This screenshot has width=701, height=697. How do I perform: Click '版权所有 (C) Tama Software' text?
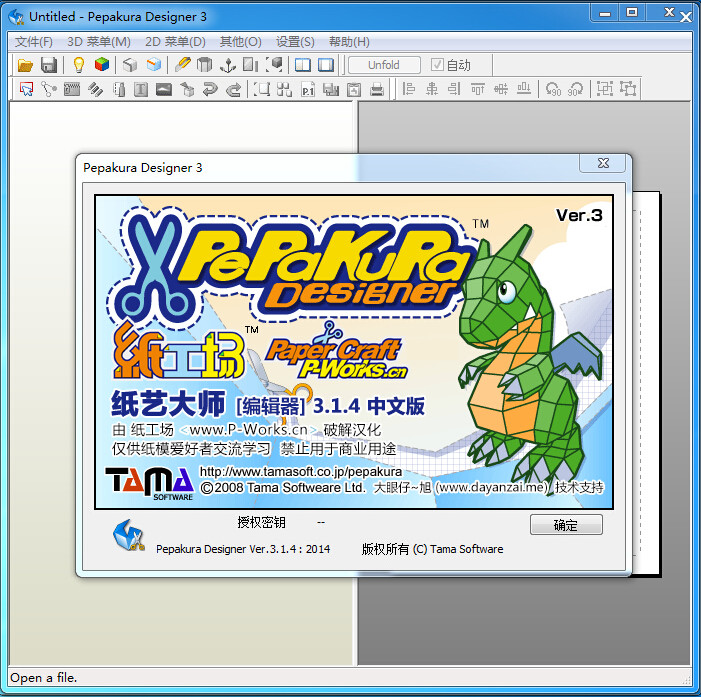coord(432,549)
